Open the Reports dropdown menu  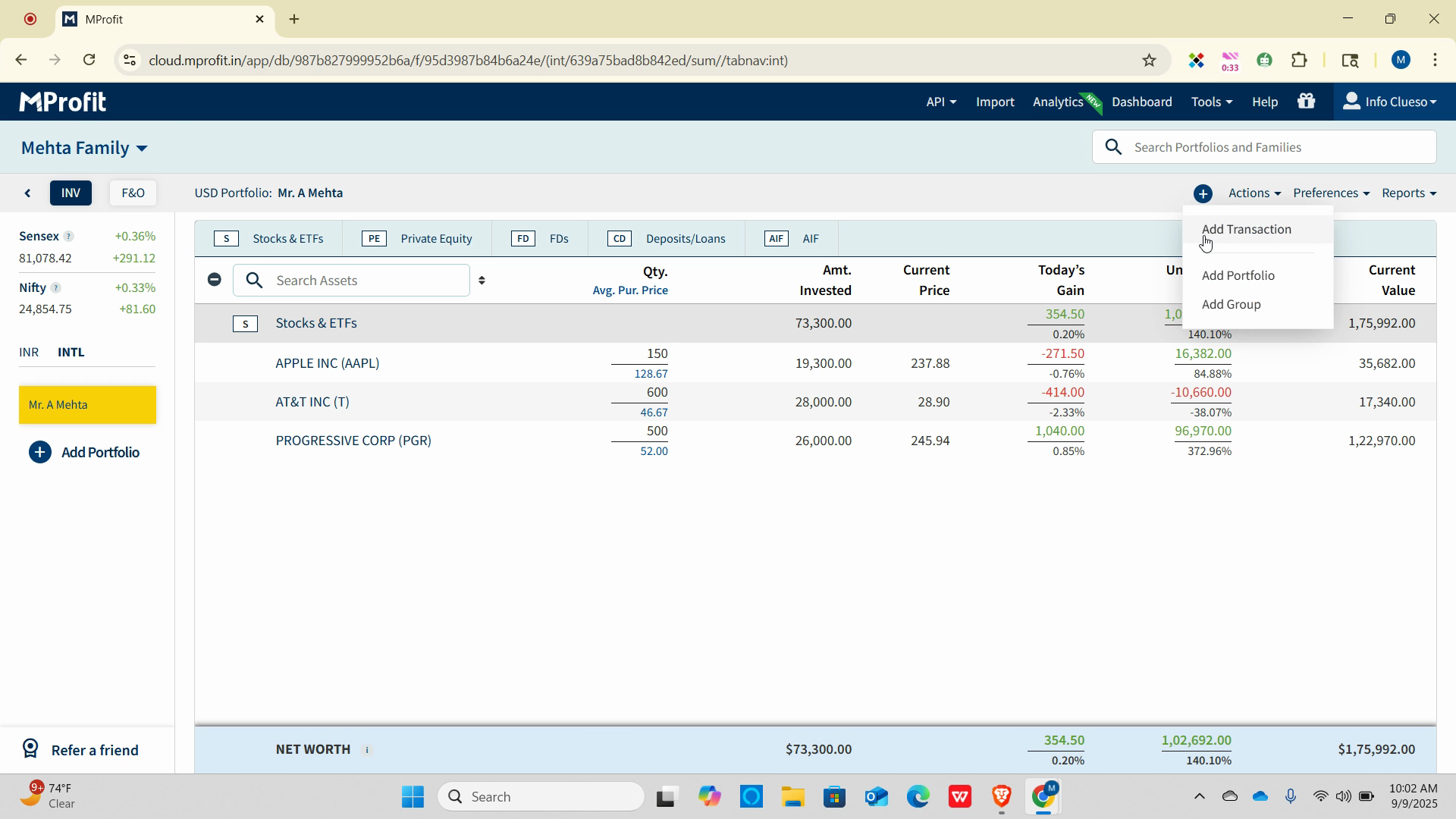[x=1408, y=193]
